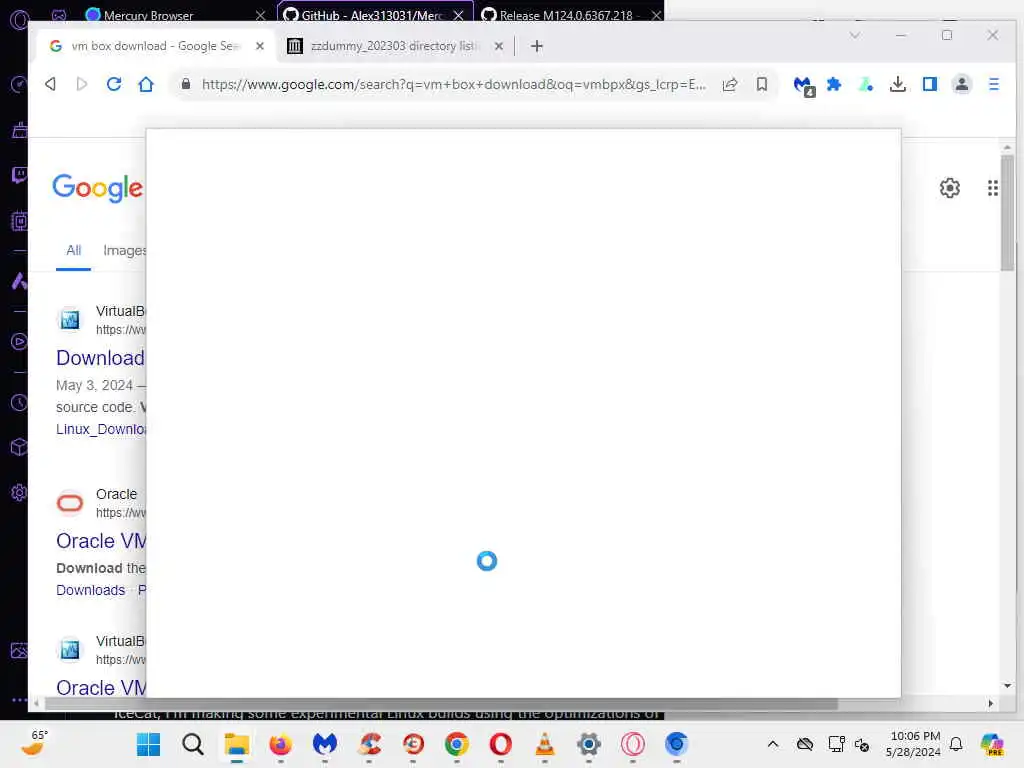Open the Mercury browser hamburger menu

coord(993,84)
